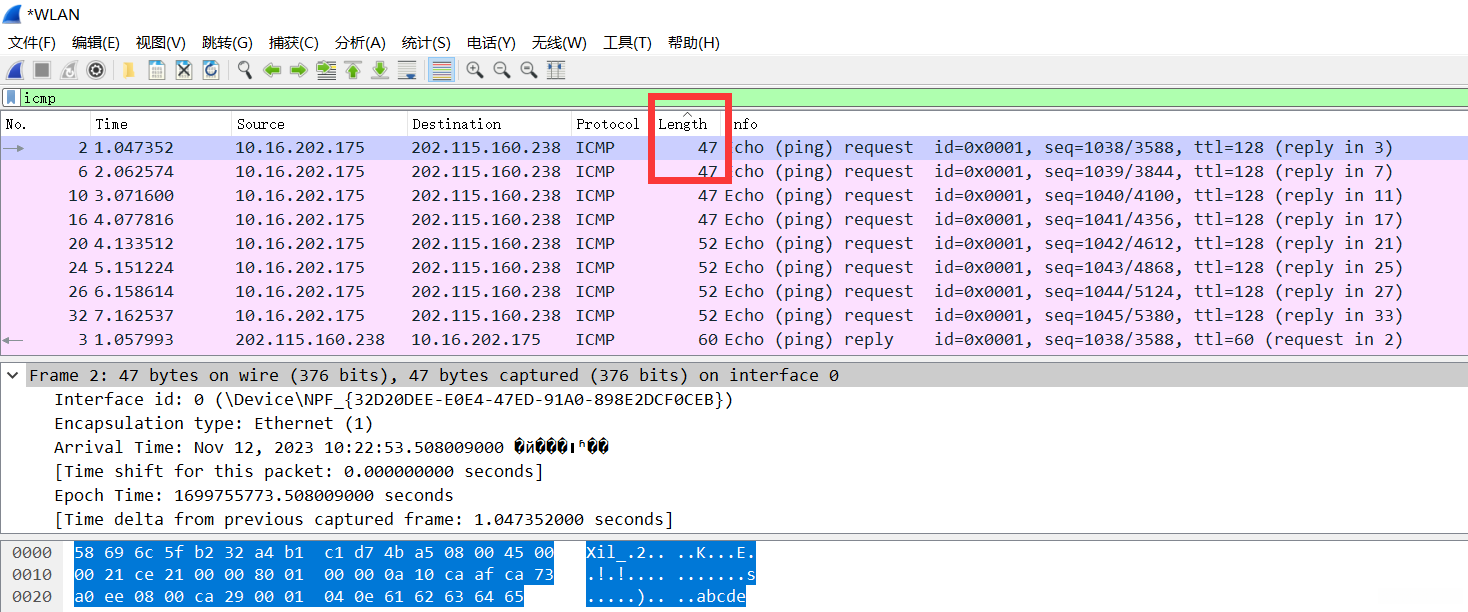The image size is (1468, 612).
Task: Open the 电话(Y) menu
Action: [491, 43]
